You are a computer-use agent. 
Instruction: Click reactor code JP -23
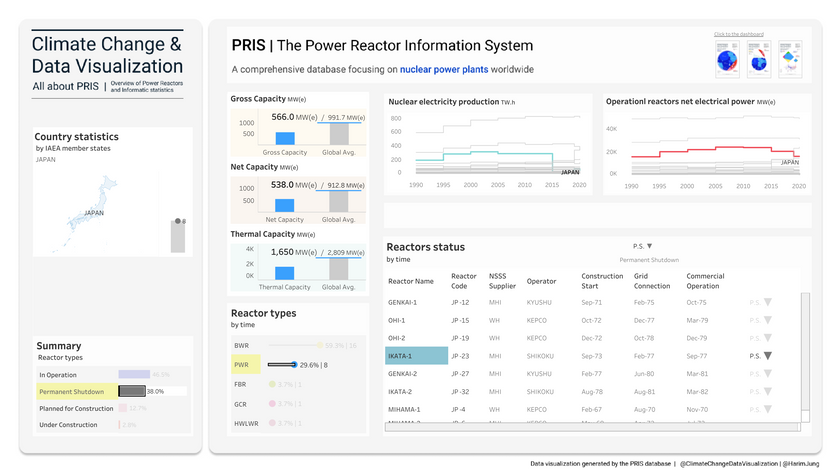pyautogui.click(x=460, y=356)
